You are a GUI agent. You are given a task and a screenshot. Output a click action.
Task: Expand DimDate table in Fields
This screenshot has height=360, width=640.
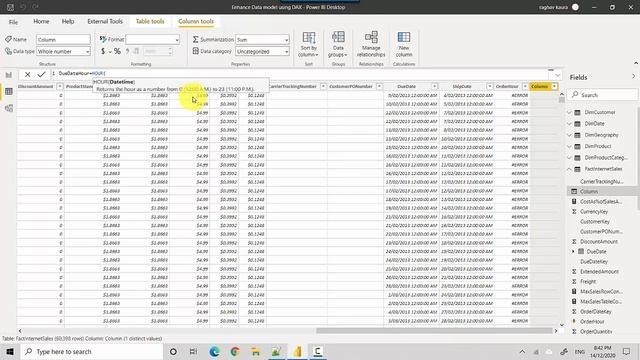pyautogui.click(x=569, y=124)
